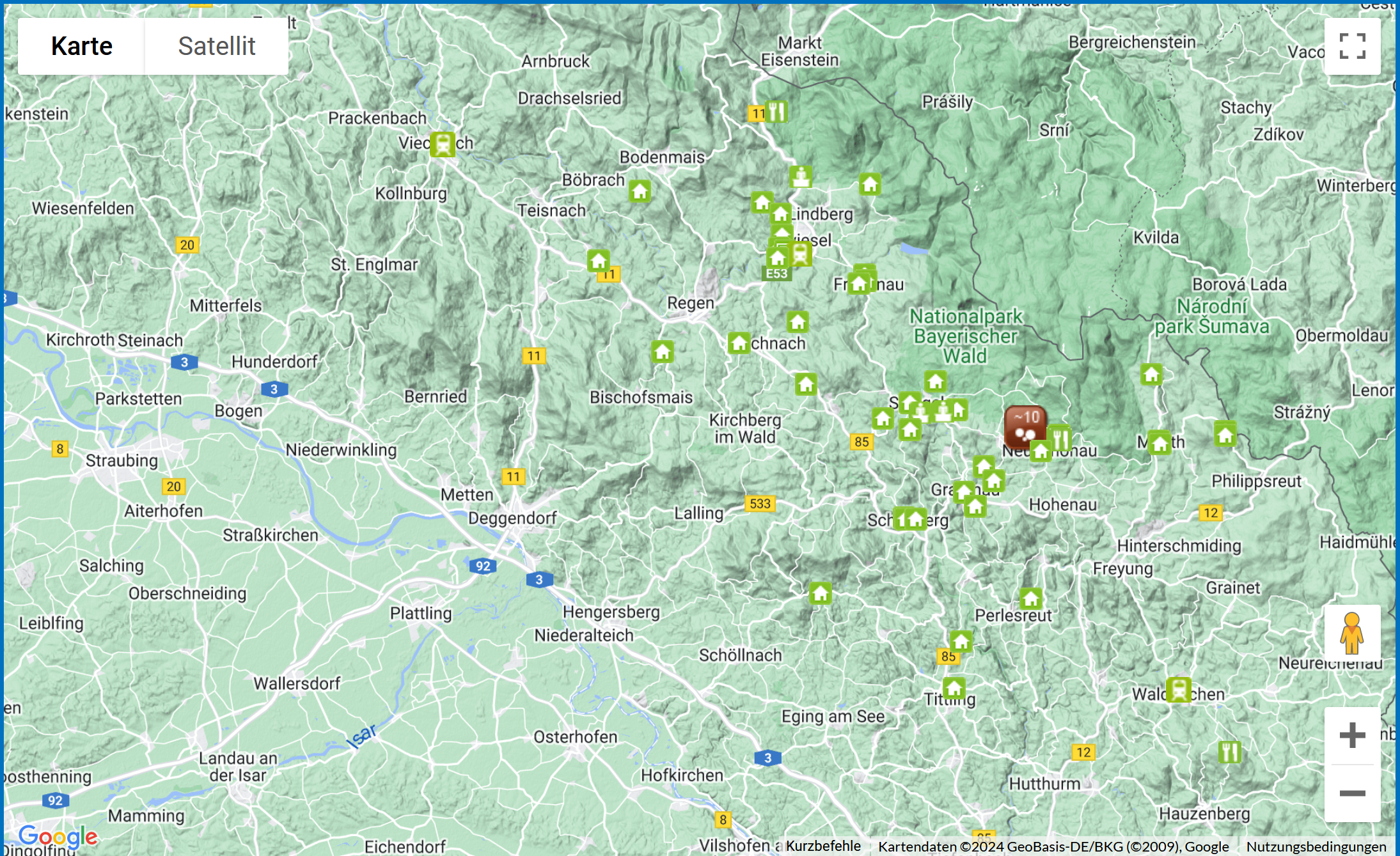Click the Deggendorf town label
The width and height of the screenshot is (1400, 856).
[x=512, y=518]
